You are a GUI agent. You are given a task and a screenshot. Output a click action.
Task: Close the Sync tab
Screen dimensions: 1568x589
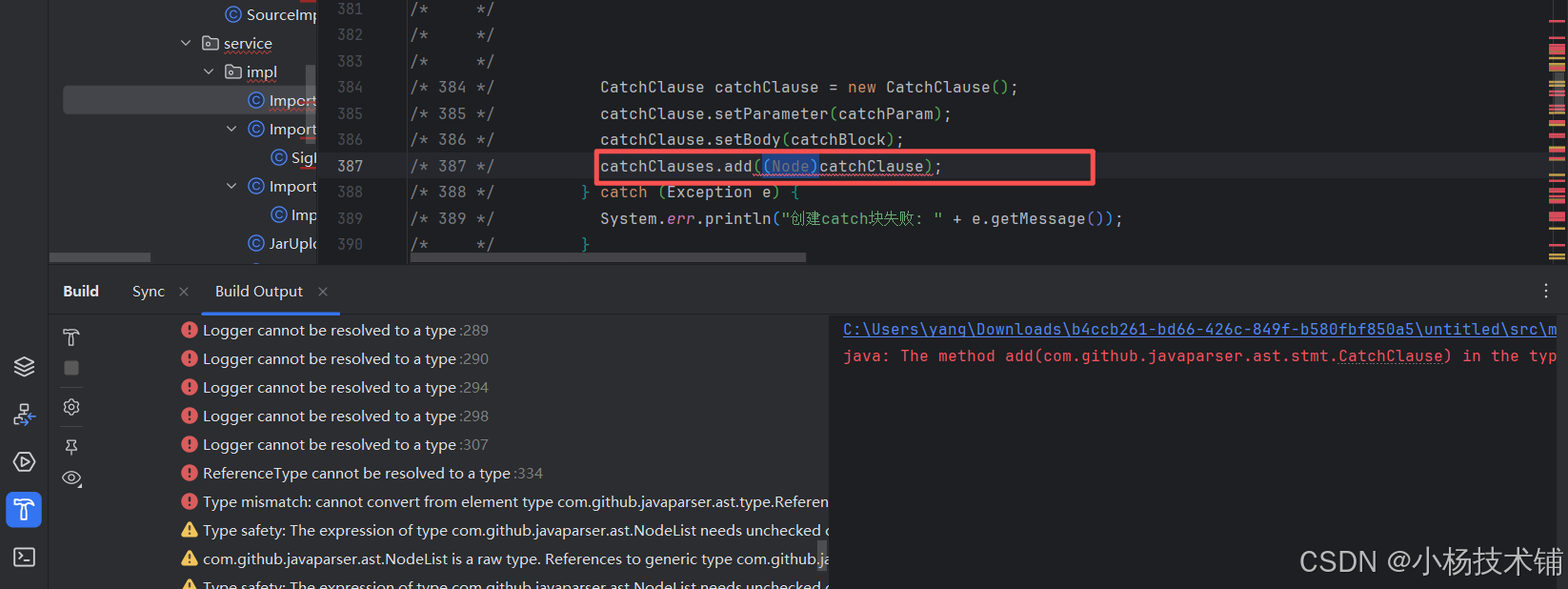click(184, 292)
